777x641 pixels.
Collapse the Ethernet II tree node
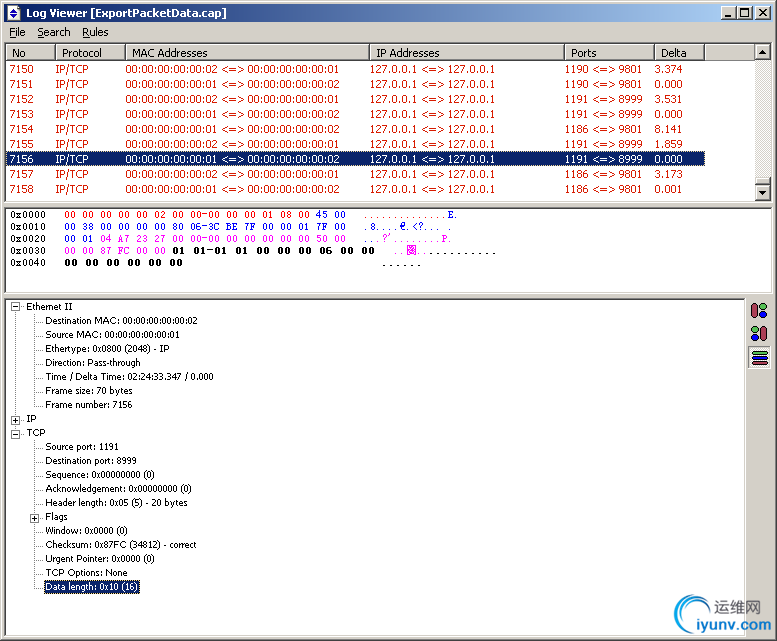click(x=15, y=307)
